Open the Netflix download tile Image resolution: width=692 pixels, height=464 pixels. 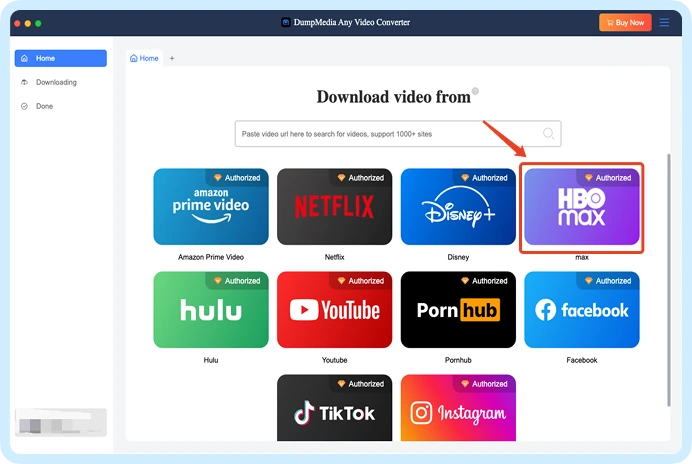tap(334, 206)
